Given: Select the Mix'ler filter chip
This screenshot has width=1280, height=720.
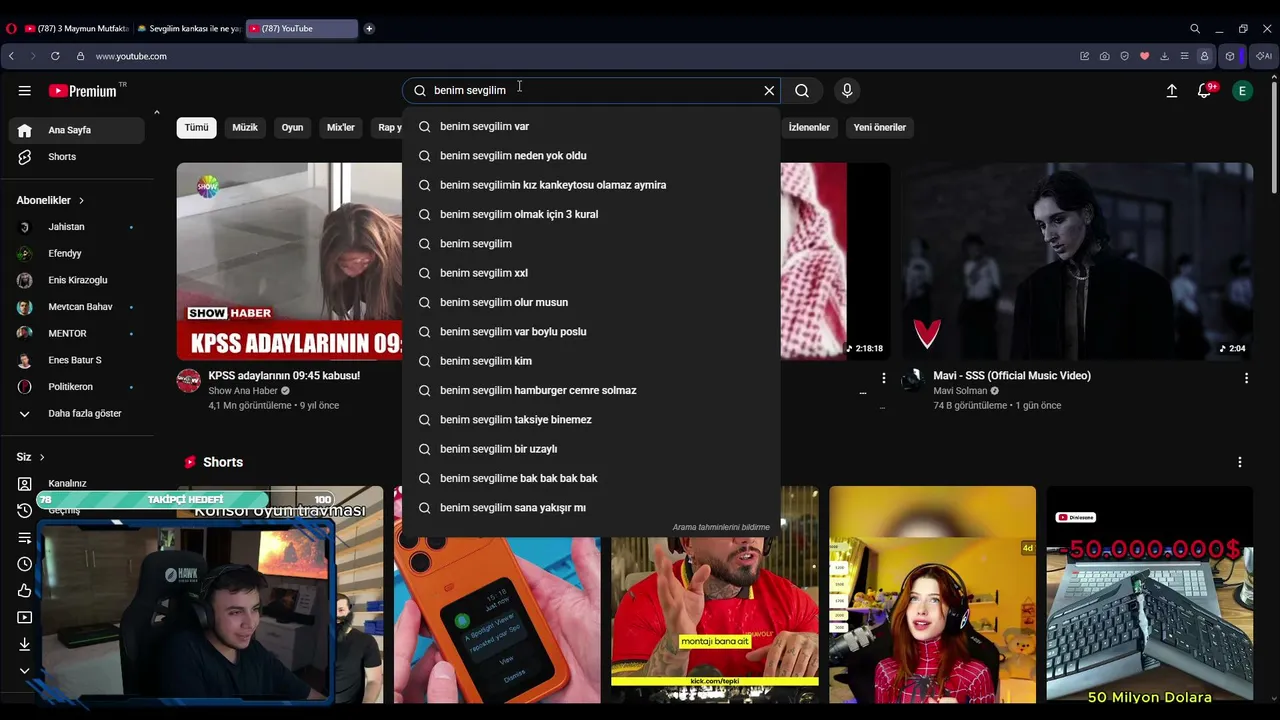Looking at the screenshot, I should coord(341,128).
